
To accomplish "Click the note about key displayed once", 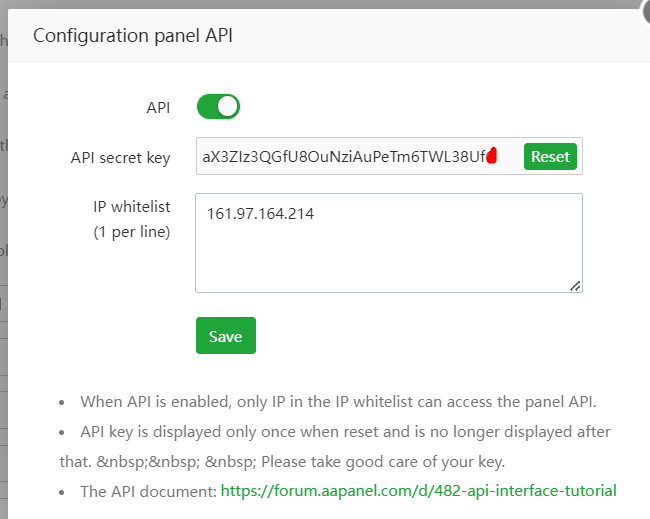I will (x=345, y=432).
